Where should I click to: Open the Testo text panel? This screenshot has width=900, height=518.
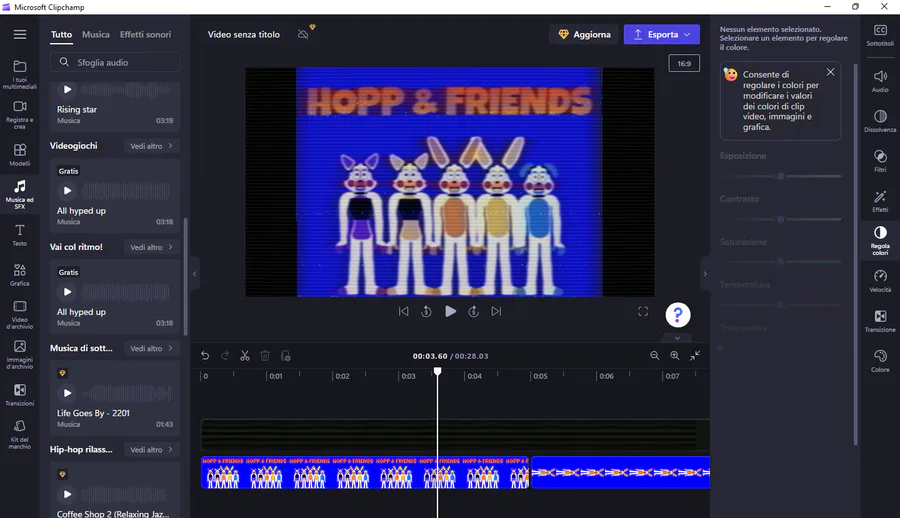tap(20, 235)
